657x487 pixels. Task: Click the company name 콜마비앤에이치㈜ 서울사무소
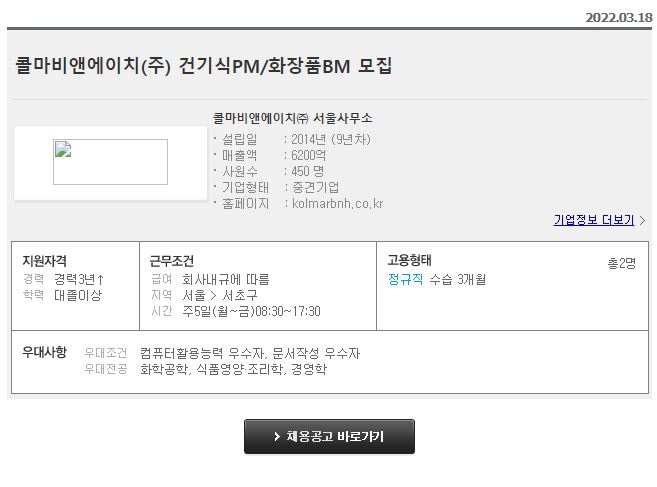point(292,118)
